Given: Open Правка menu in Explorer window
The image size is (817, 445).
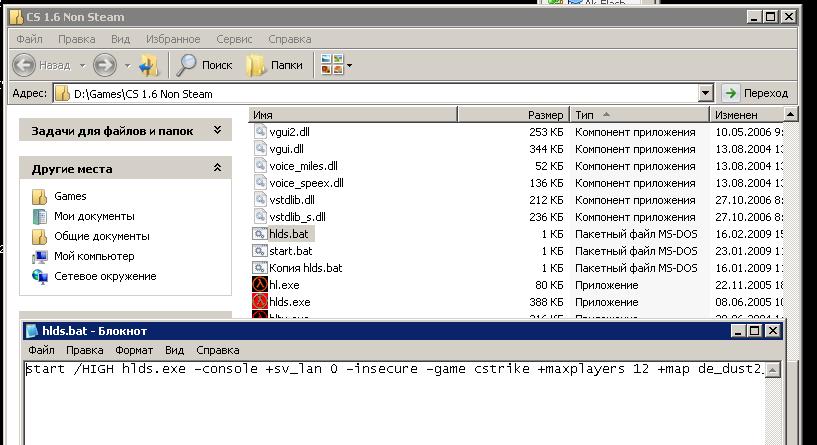Looking at the screenshot, I should click(x=77, y=39).
